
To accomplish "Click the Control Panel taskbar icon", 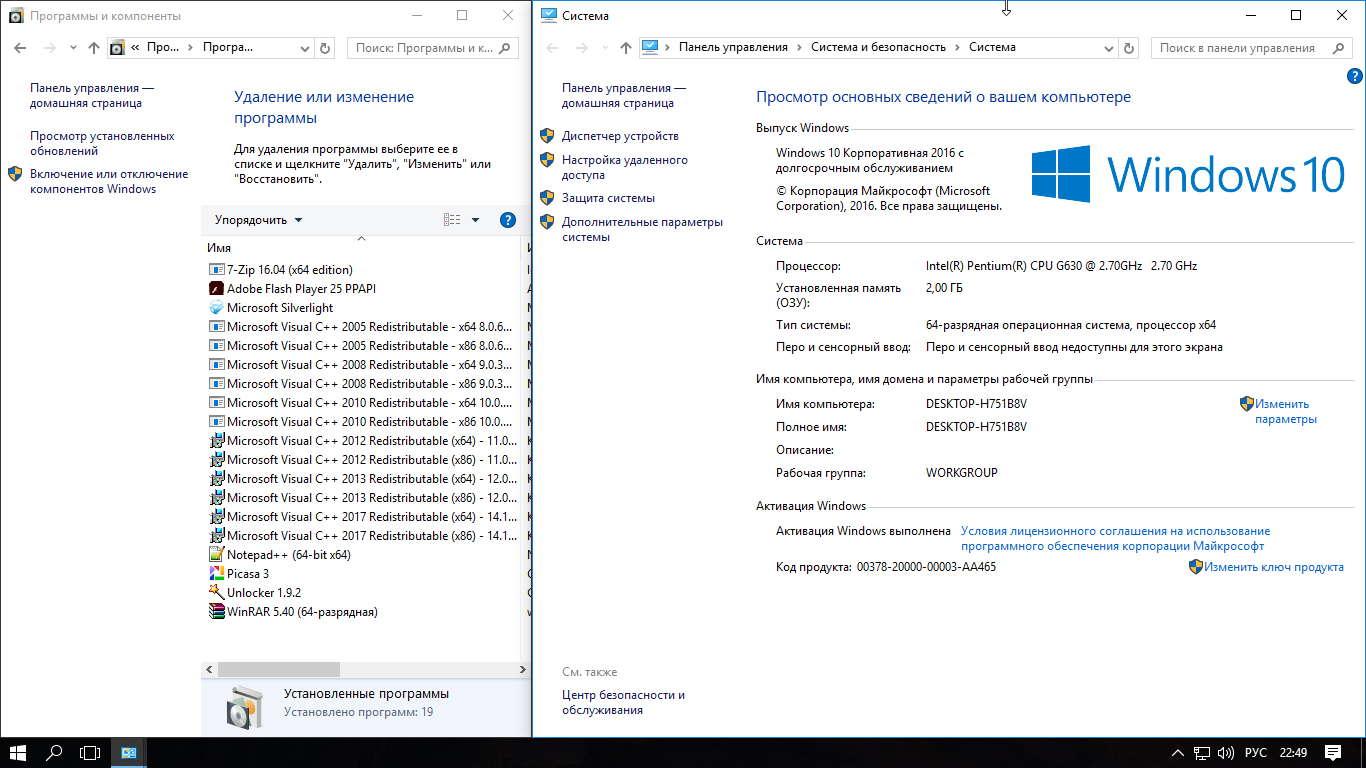I will tap(129, 752).
